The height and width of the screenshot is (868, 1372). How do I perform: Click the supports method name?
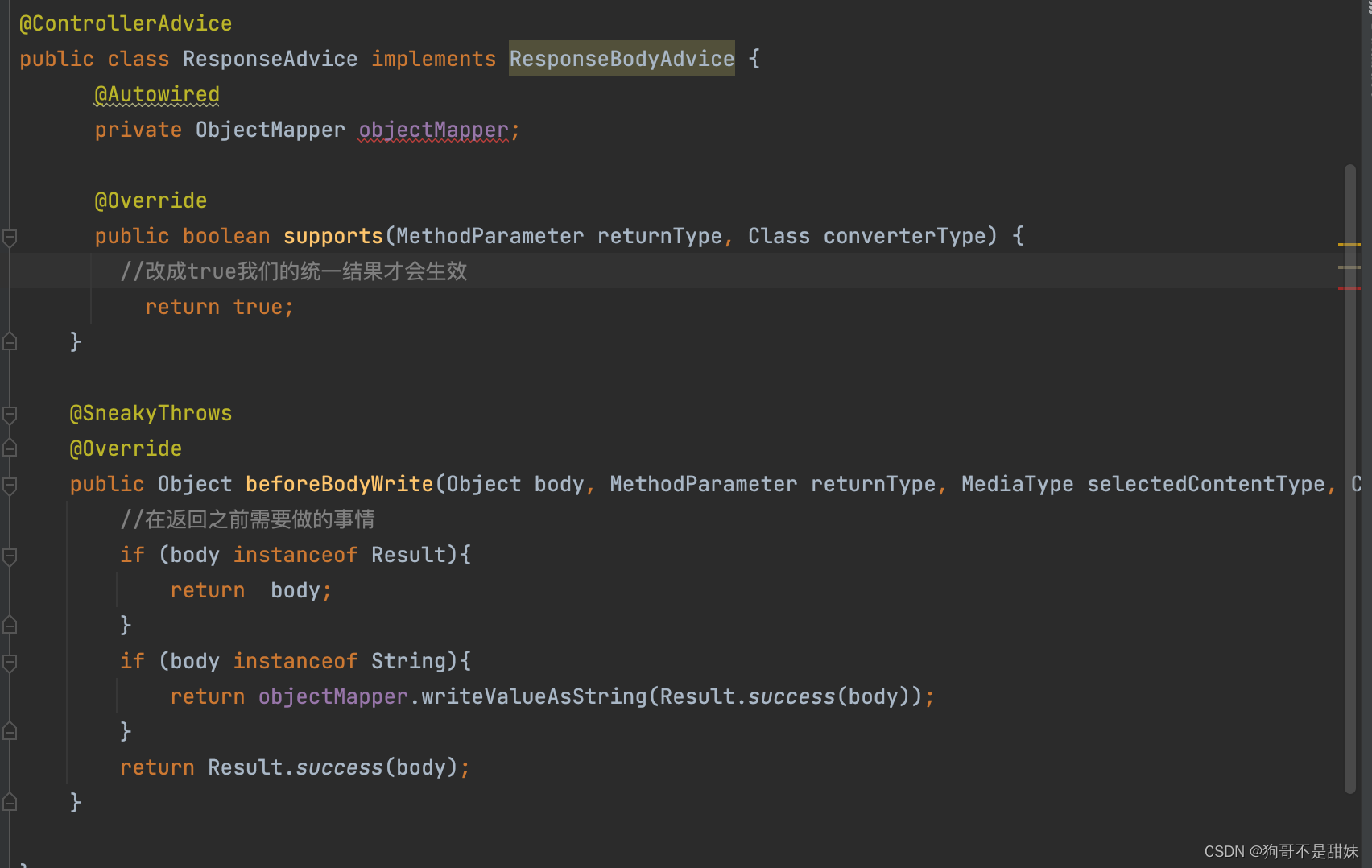[x=333, y=236]
